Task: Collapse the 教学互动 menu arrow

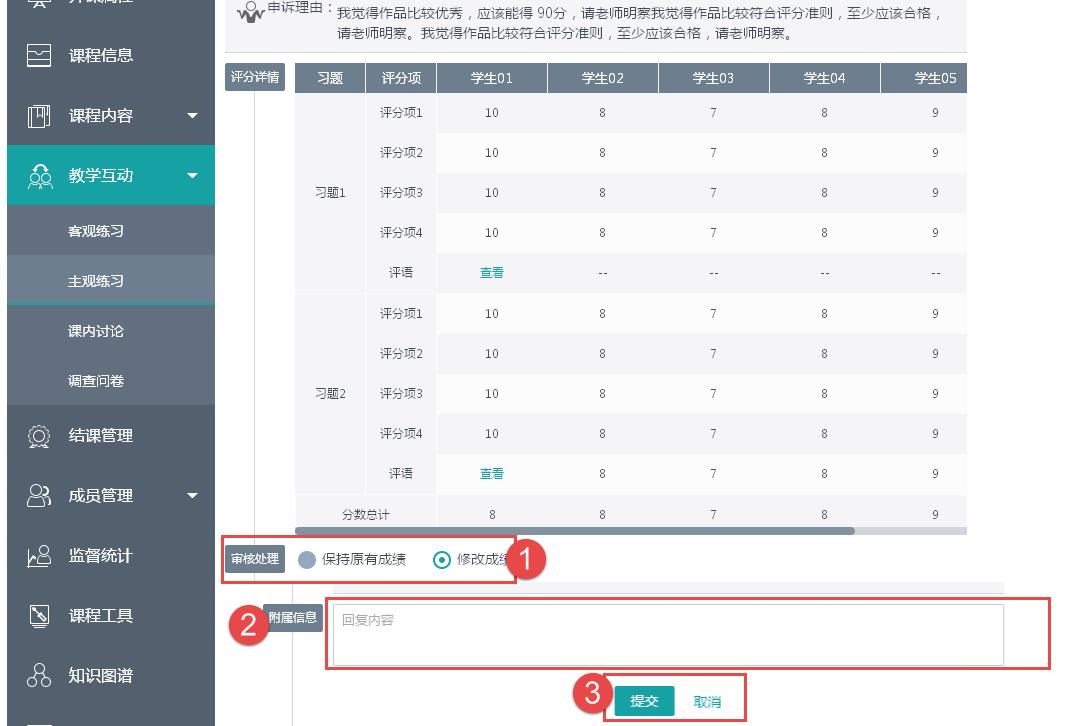Action: pyautogui.click(x=193, y=176)
